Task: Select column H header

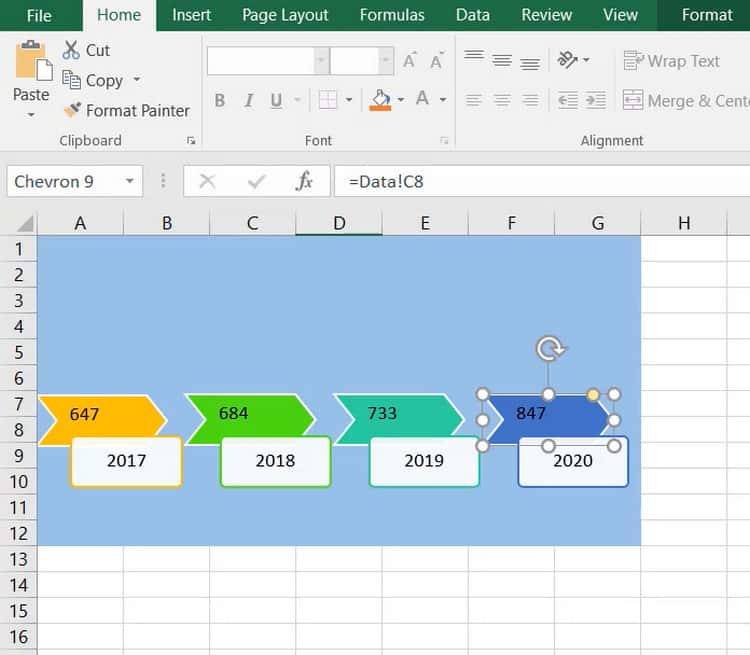Action: (684, 223)
